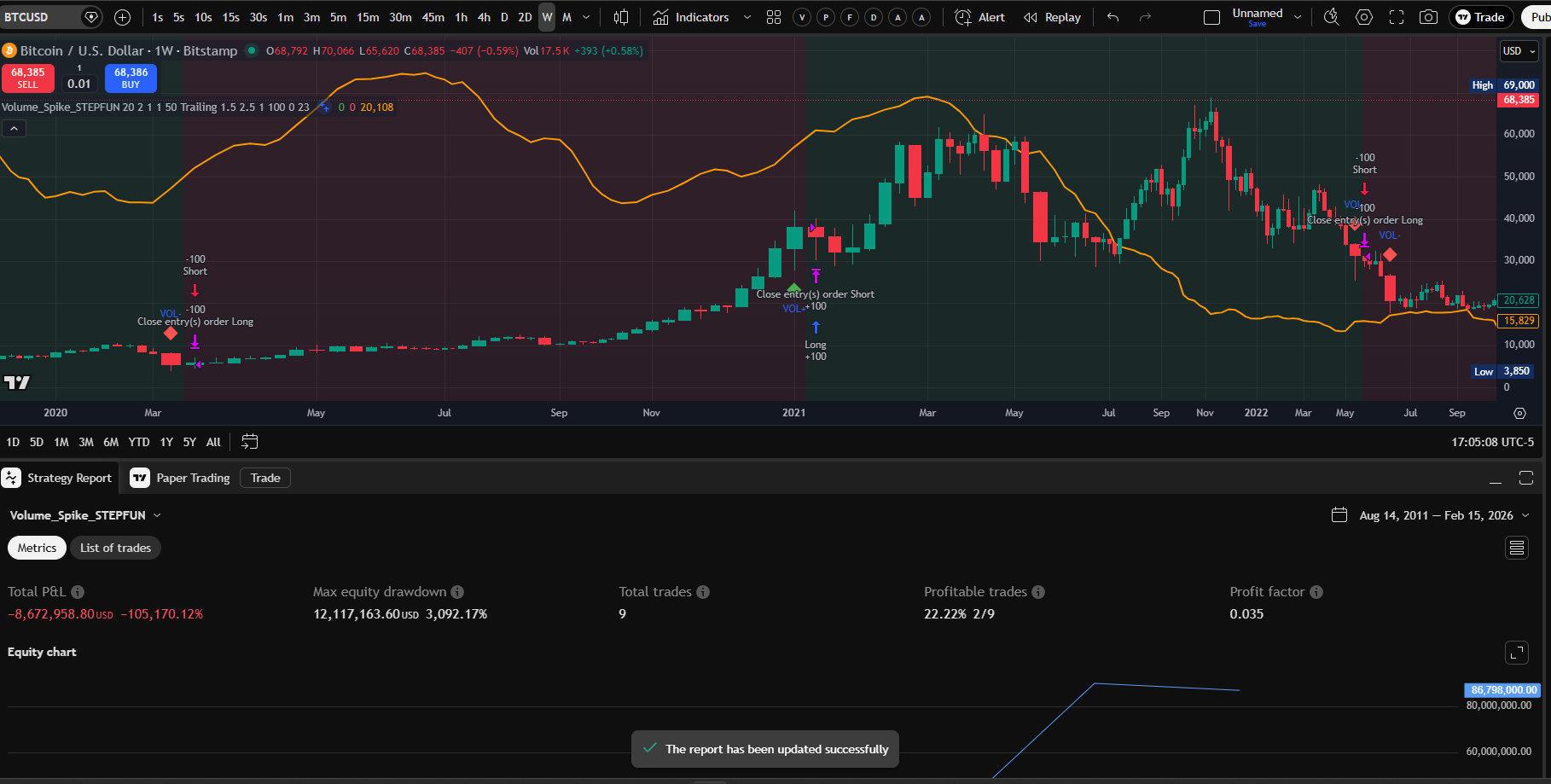Select the candlestick chart style icon
The width and height of the screenshot is (1551, 784).
click(x=620, y=16)
